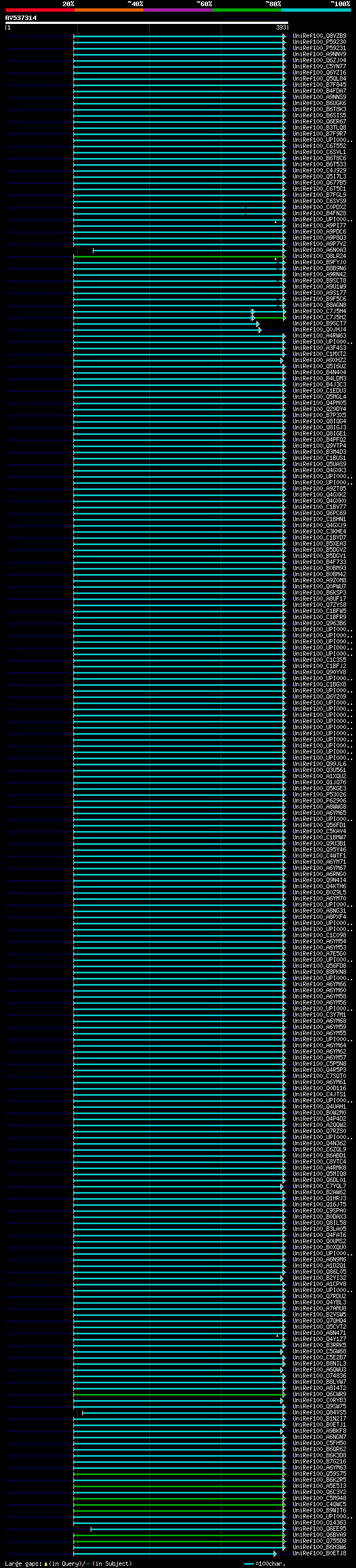Select label UniRef100_C1EDU3
The height and width of the screenshot is (1568, 356).
tap(319, 391)
